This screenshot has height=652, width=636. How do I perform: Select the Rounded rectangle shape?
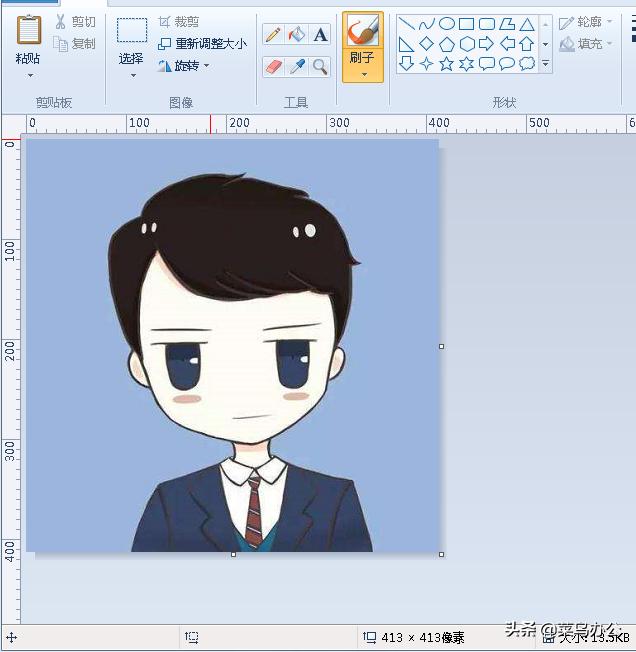[x=487, y=24]
